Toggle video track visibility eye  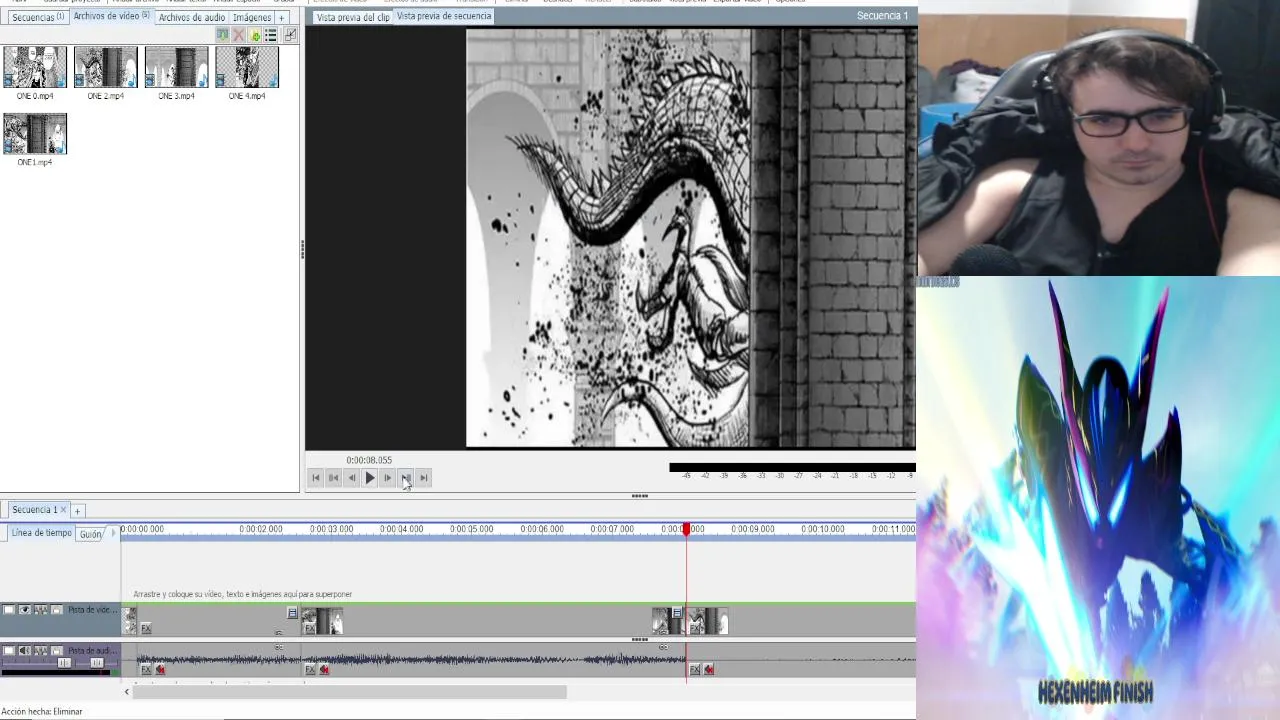click(x=24, y=610)
